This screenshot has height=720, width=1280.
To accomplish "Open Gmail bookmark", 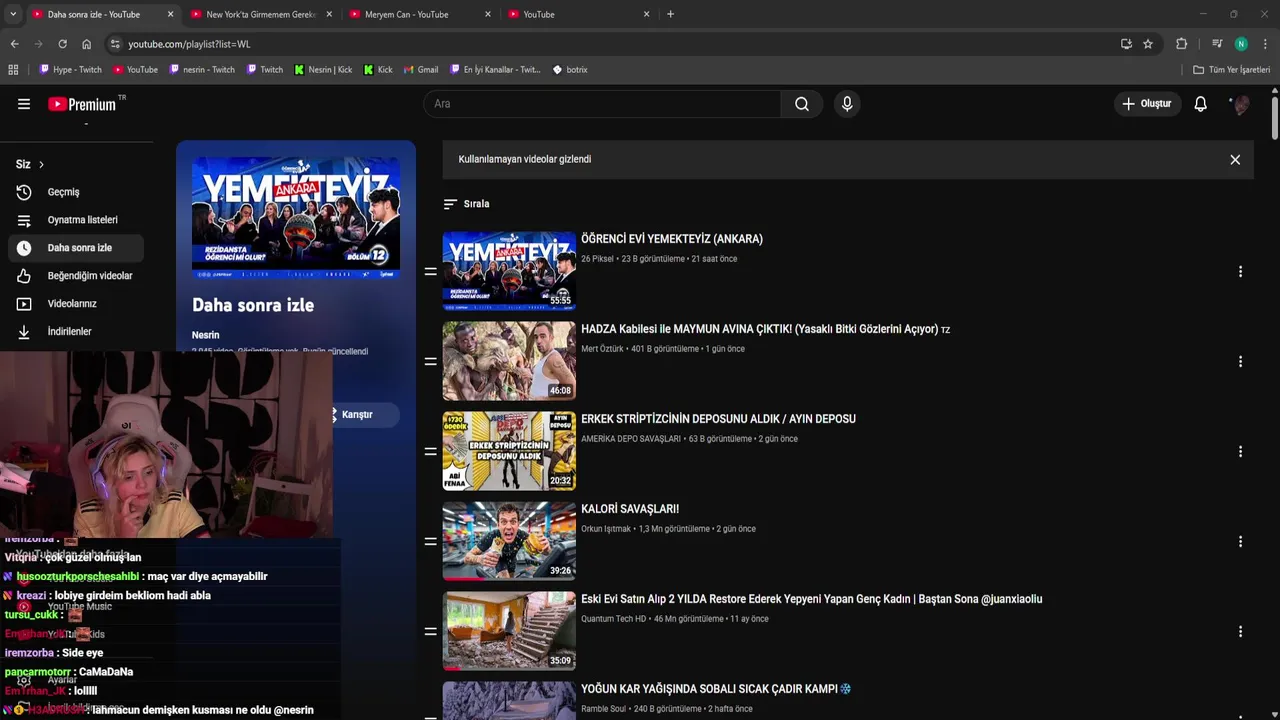I will pyautogui.click(x=421, y=70).
